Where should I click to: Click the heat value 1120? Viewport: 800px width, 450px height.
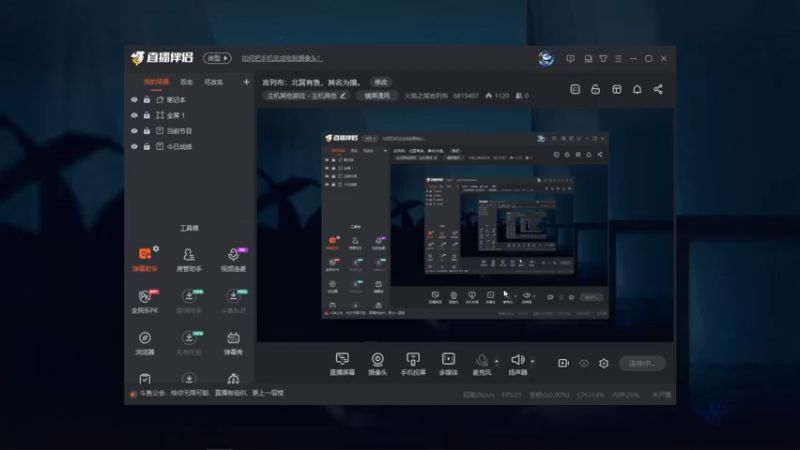click(x=497, y=95)
